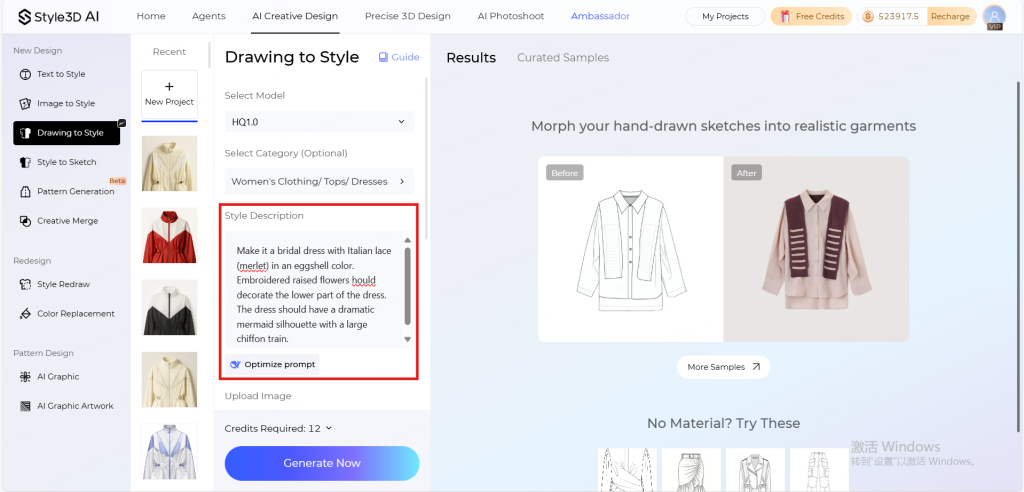The width and height of the screenshot is (1024, 492).
Task: Click the Optimize prompt button
Action: click(x=273, y=365)
